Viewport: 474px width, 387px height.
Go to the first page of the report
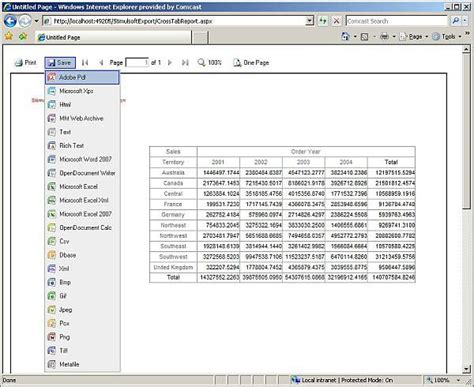(85, 63)
